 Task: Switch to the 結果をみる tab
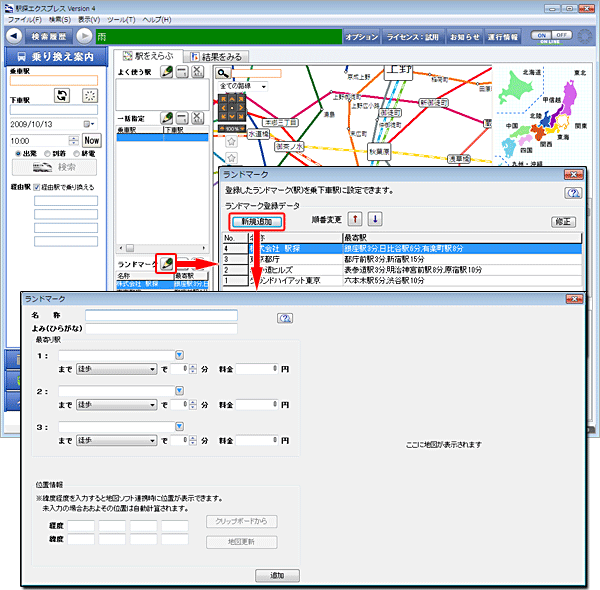coord(218,56)
